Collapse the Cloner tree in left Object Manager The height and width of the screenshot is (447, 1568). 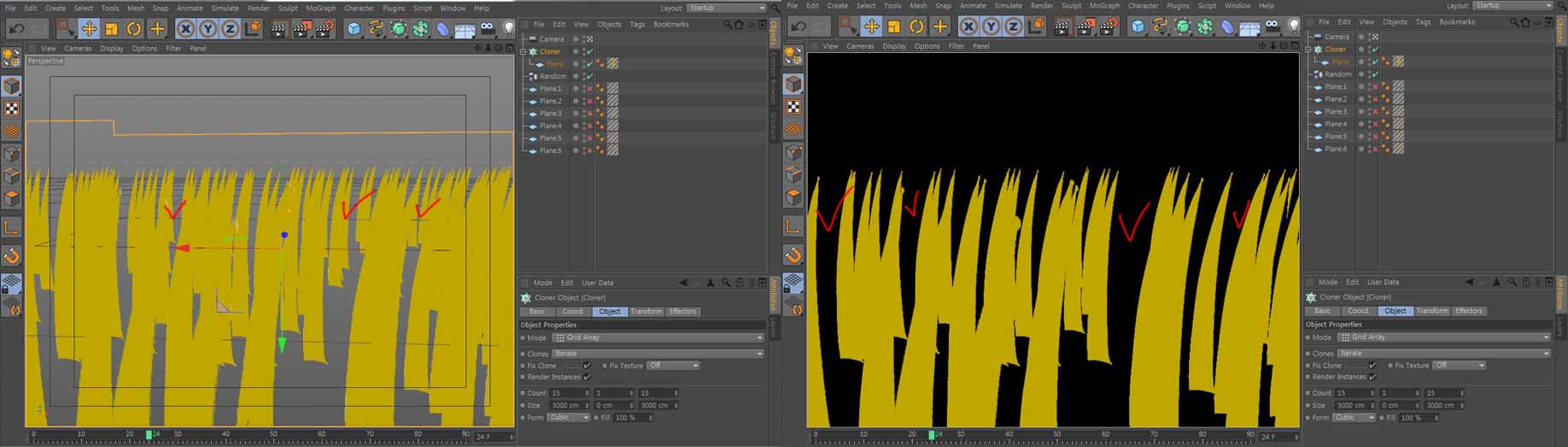[523, 51]
